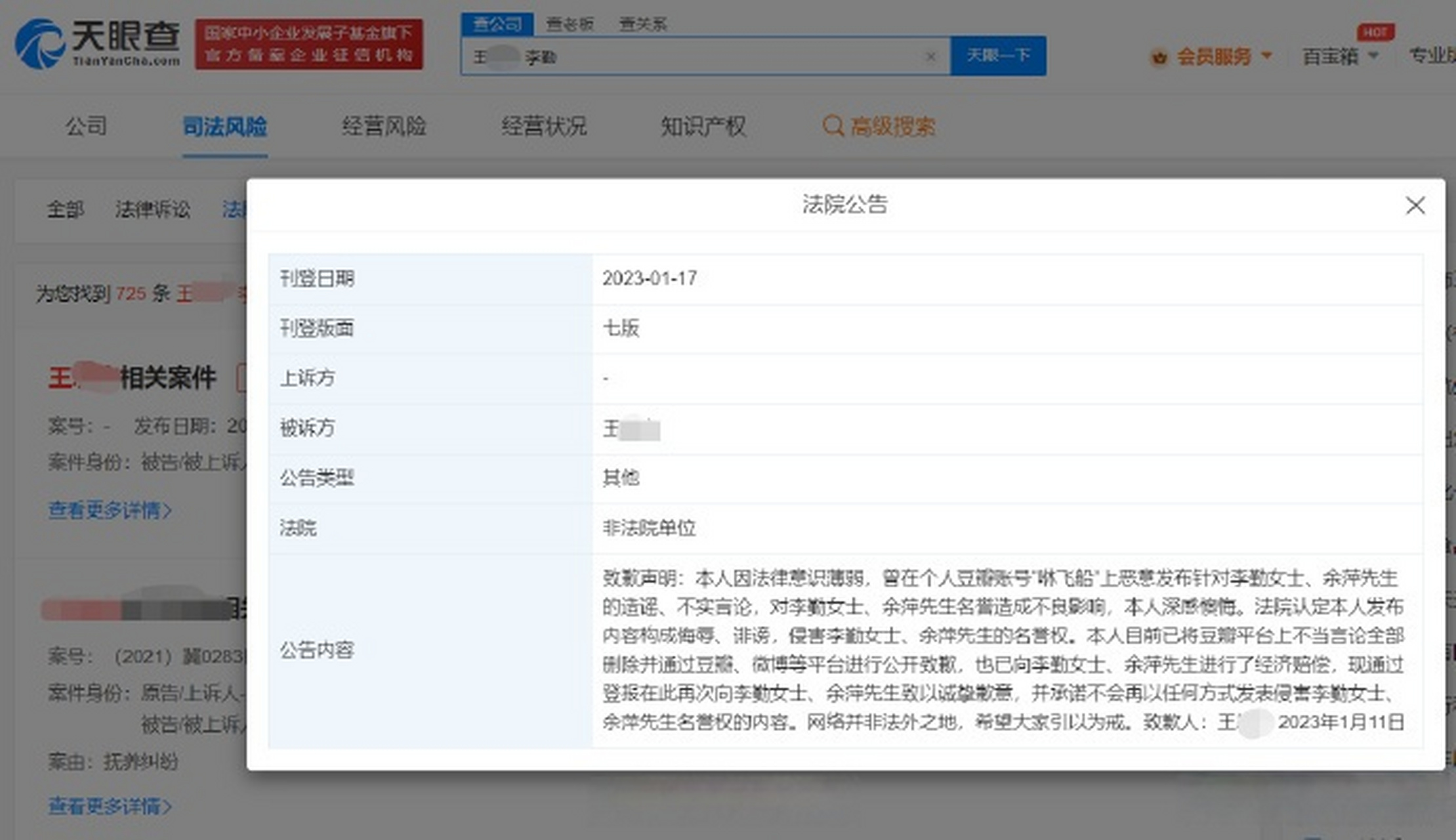Click the crown icon beside 会员服务

pos(1159,57)
